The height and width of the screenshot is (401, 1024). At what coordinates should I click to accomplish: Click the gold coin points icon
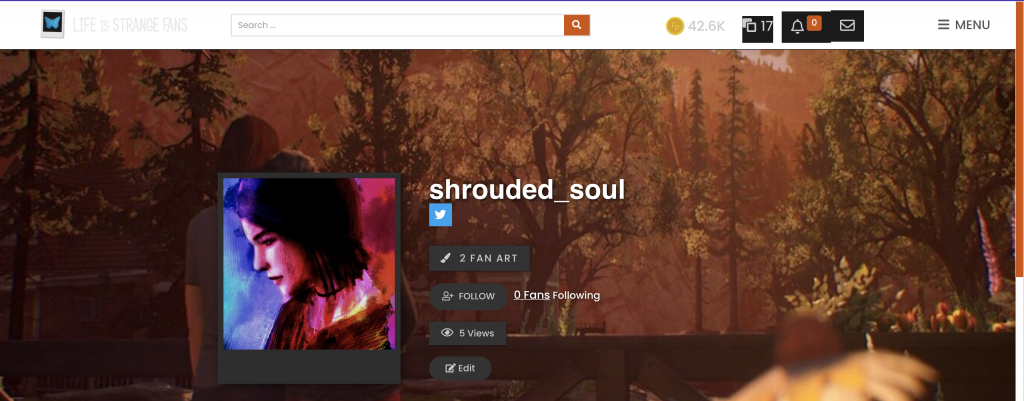(x=675, y=26)
